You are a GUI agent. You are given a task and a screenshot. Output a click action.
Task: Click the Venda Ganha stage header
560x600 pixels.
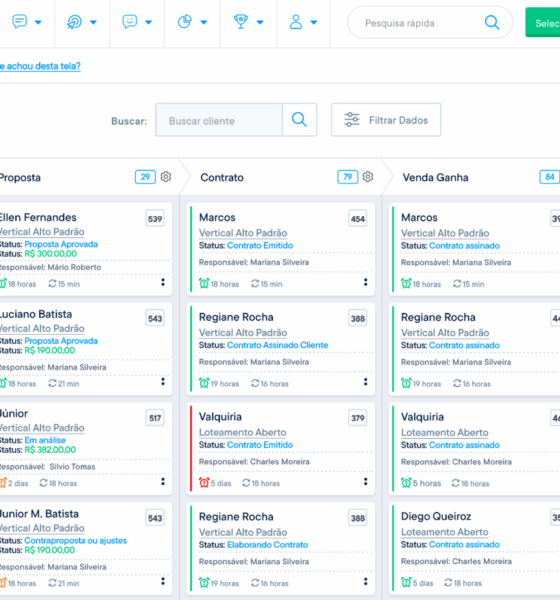click(x=435, y=178)
